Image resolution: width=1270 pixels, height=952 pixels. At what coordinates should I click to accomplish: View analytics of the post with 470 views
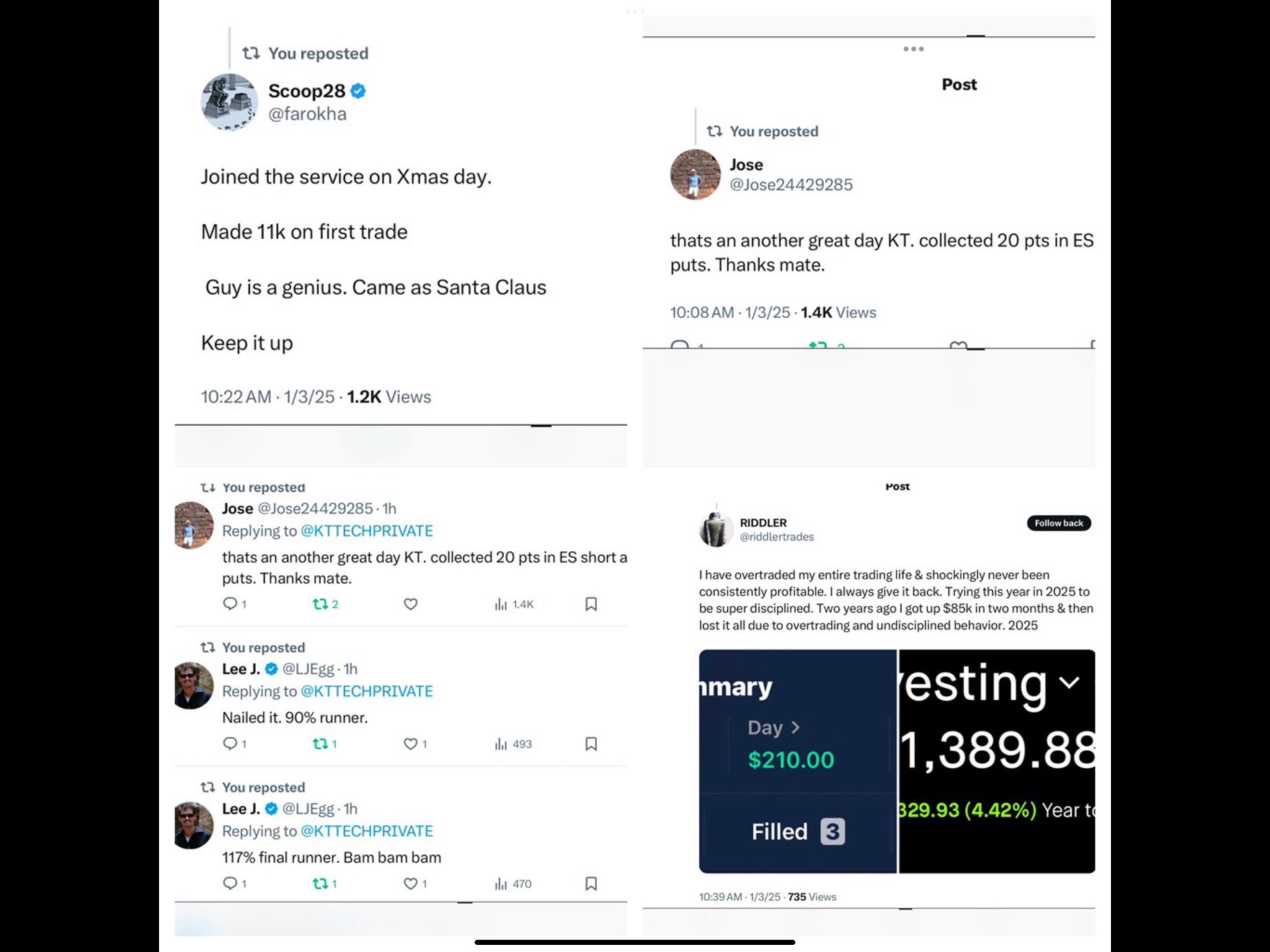coord(513,883)
